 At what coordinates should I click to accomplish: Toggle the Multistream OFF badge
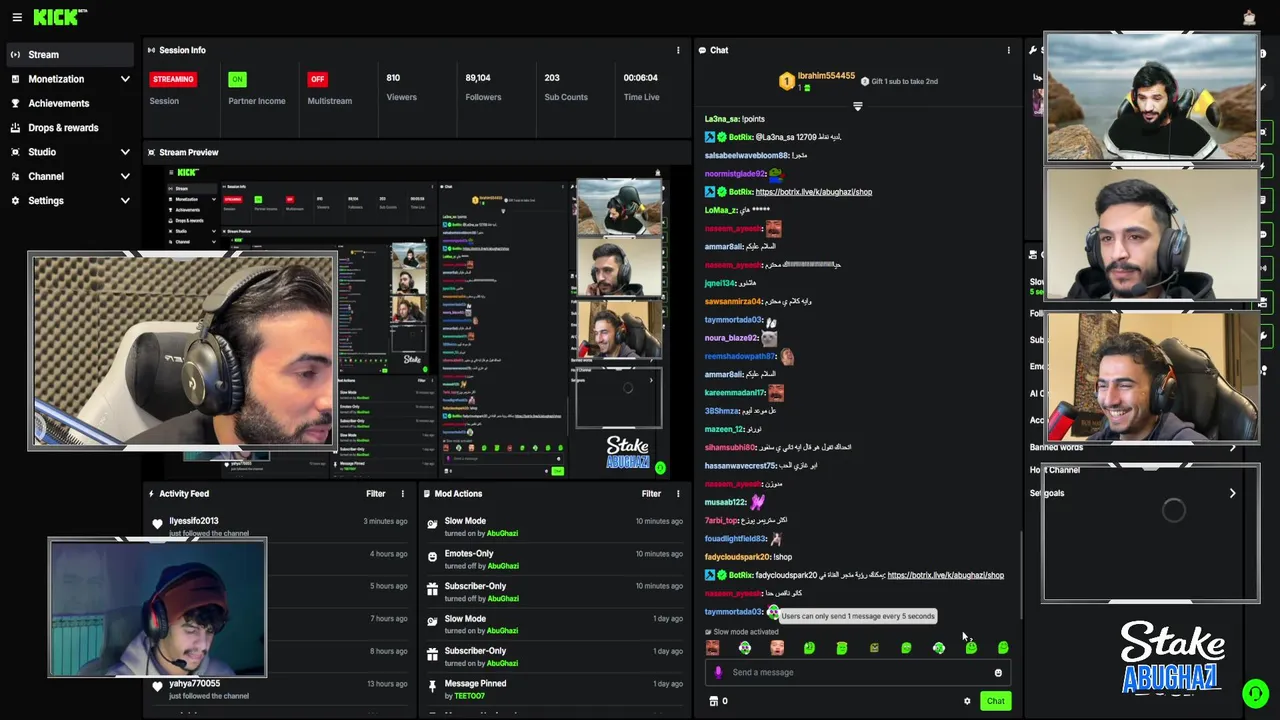pos(317,79)
